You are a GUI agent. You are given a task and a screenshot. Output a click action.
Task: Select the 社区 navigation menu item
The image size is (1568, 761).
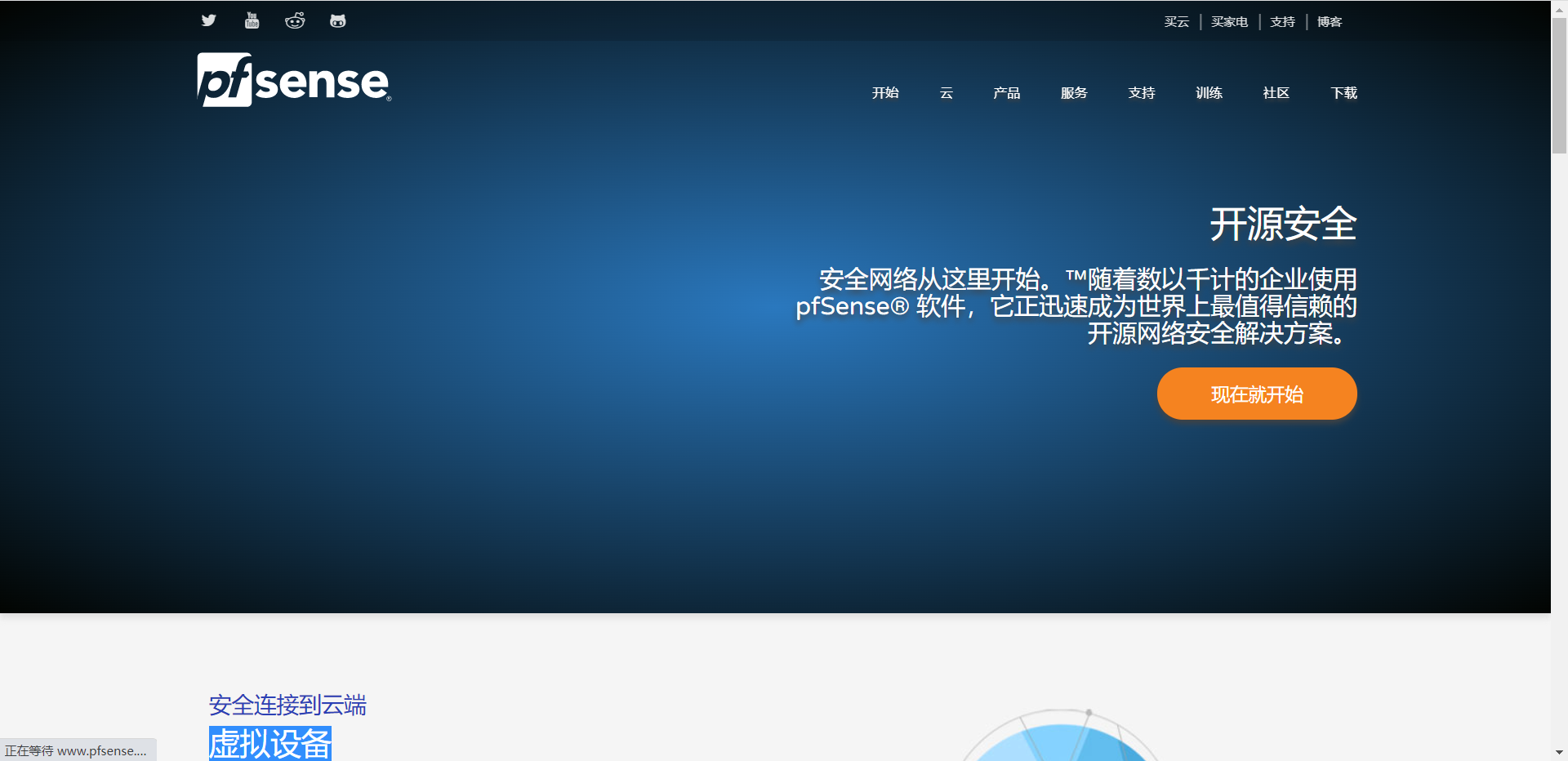coord(1276,93)
